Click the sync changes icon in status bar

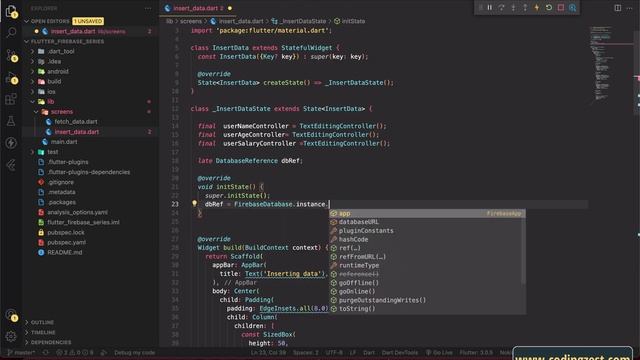[45, 353]
